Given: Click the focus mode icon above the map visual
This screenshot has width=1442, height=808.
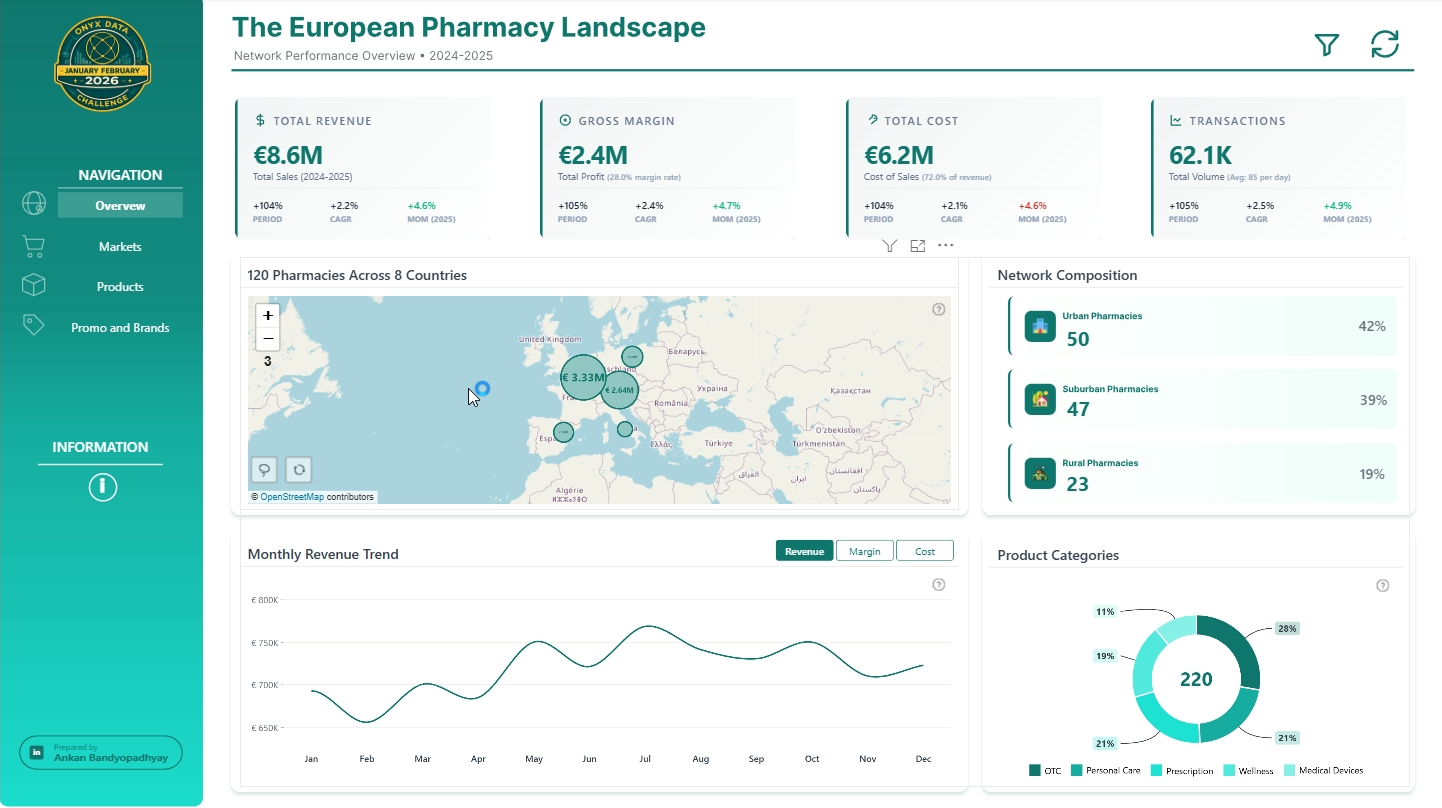Looking at the screenshot, I should pos(917,245).
